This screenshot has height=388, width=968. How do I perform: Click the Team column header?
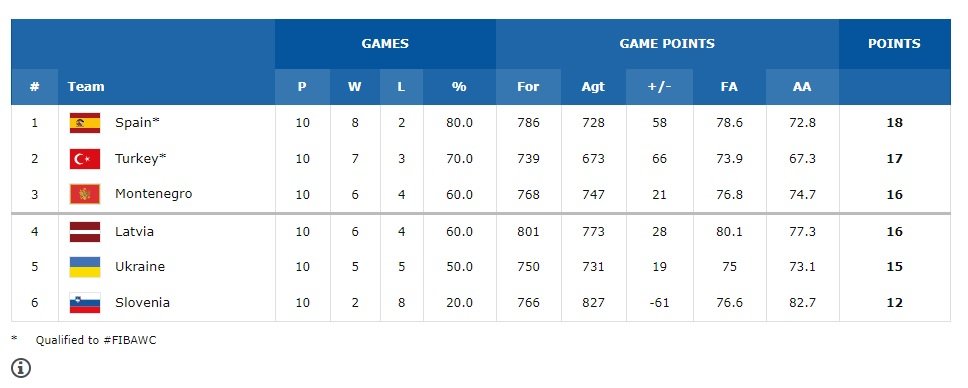tap(86, 87)
